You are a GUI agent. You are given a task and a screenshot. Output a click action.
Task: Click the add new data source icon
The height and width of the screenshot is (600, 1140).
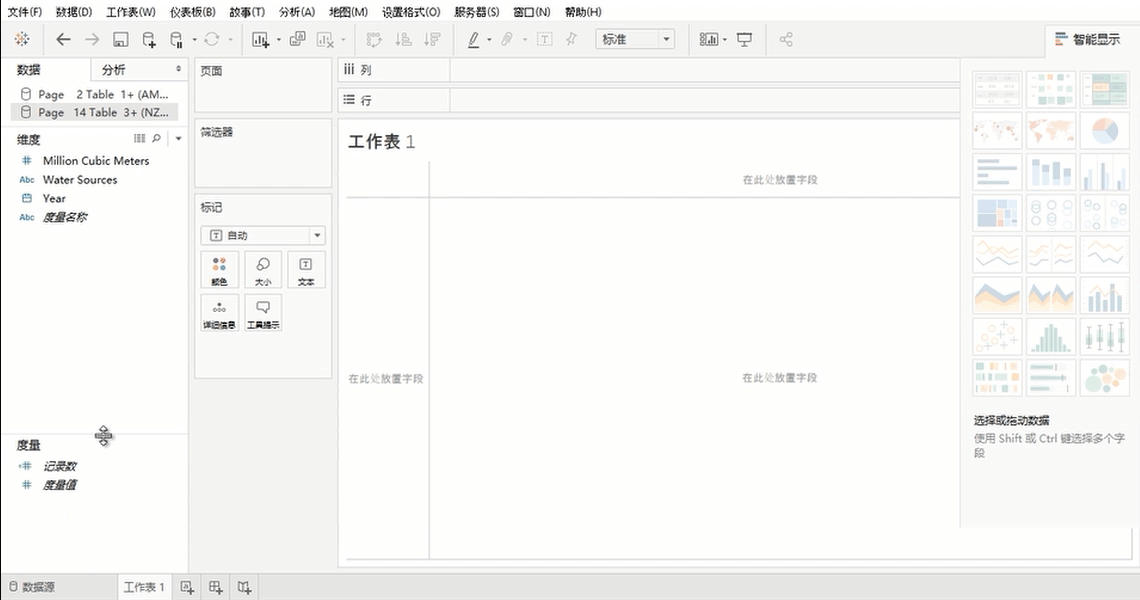click(149, 39)
